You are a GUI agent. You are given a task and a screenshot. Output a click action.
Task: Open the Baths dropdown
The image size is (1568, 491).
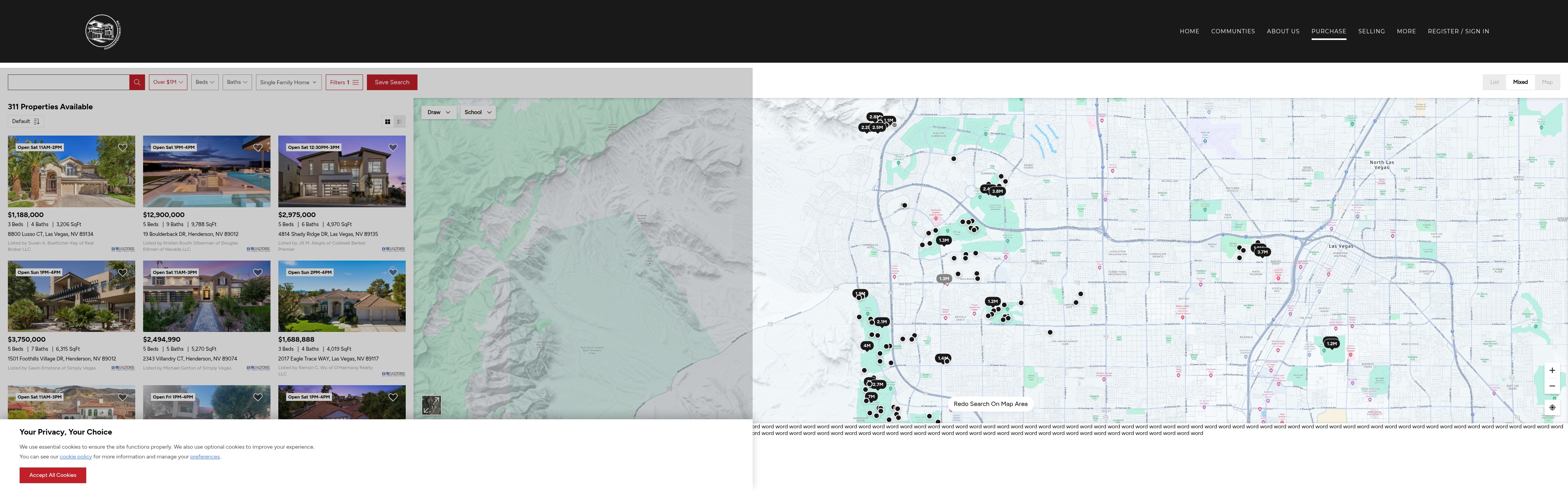coord(237,82)
